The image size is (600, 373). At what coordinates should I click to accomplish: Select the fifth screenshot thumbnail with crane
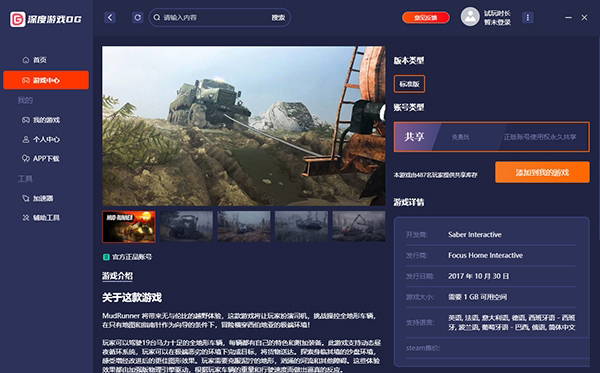[x=359, y=226]
